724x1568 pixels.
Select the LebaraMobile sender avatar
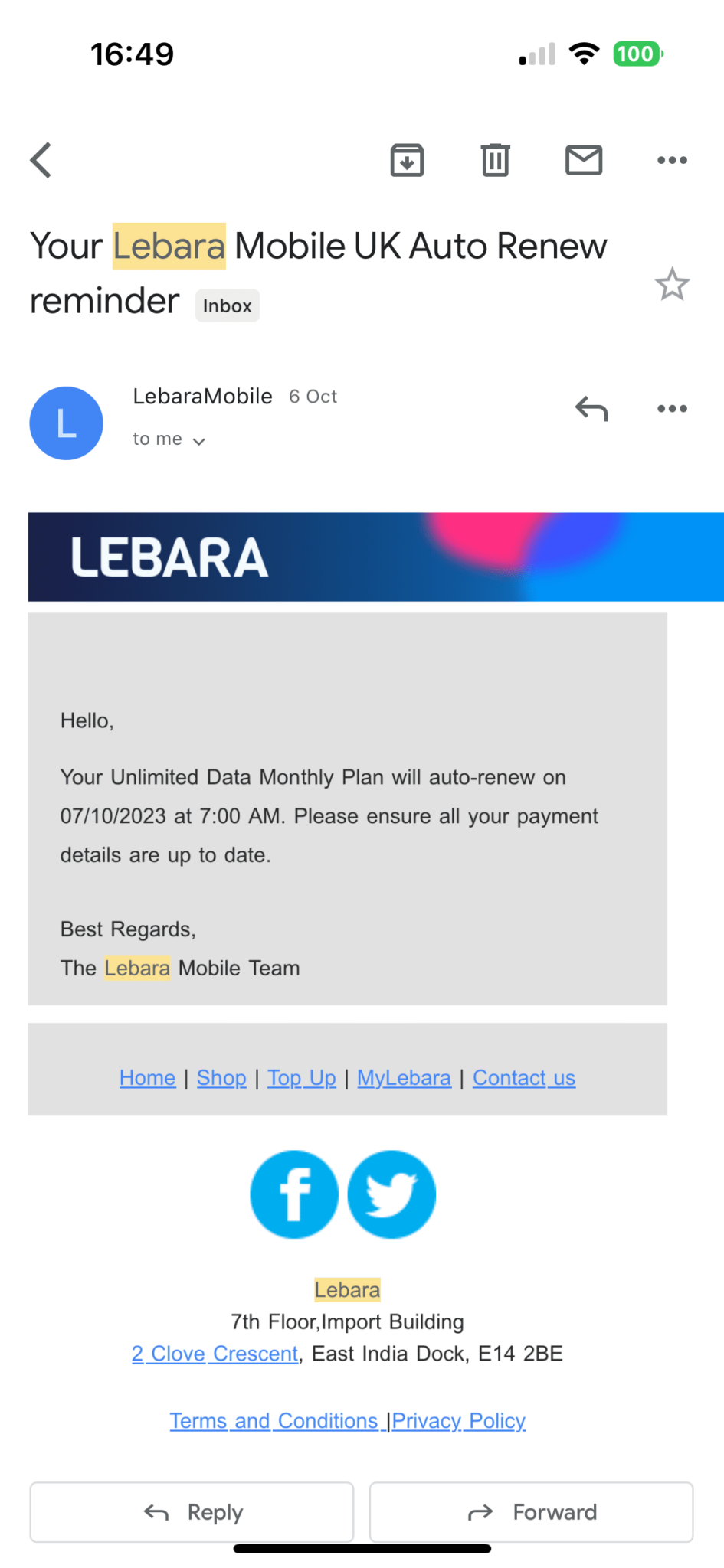point(66,423)
